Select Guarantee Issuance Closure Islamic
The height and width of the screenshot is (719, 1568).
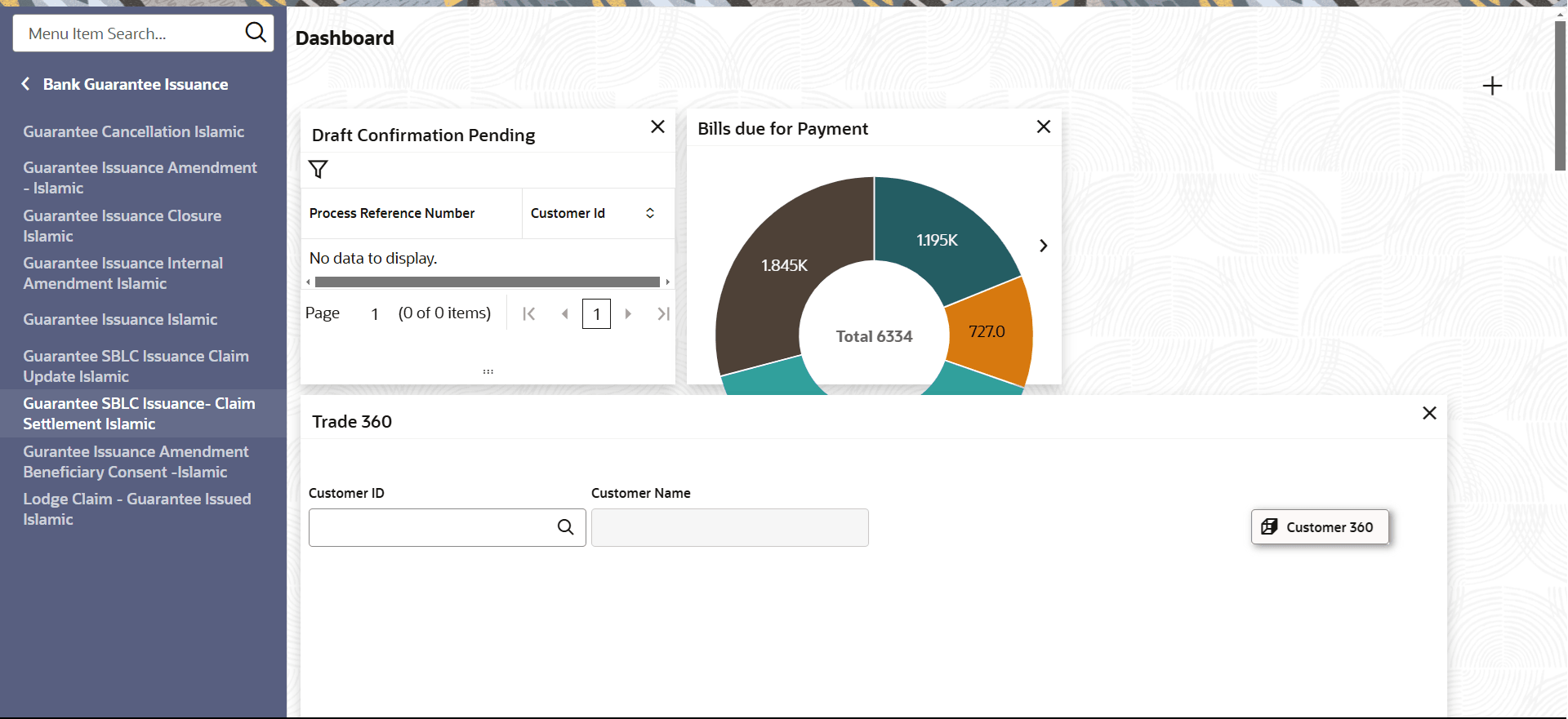point(122,225)
